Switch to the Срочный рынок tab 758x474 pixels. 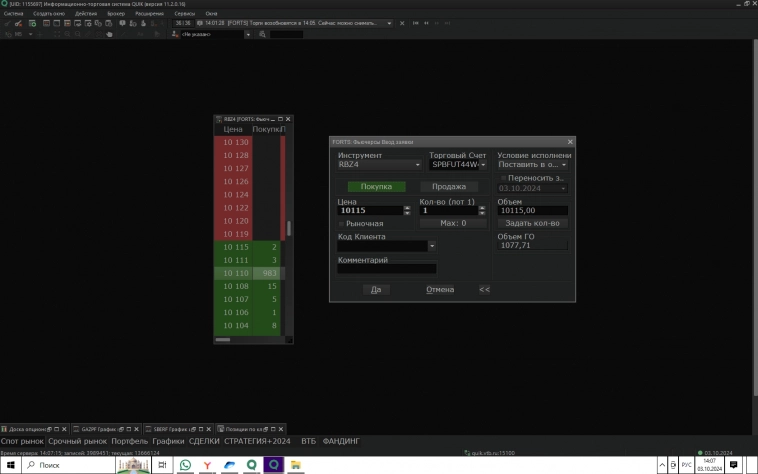(x=77, y=441)
